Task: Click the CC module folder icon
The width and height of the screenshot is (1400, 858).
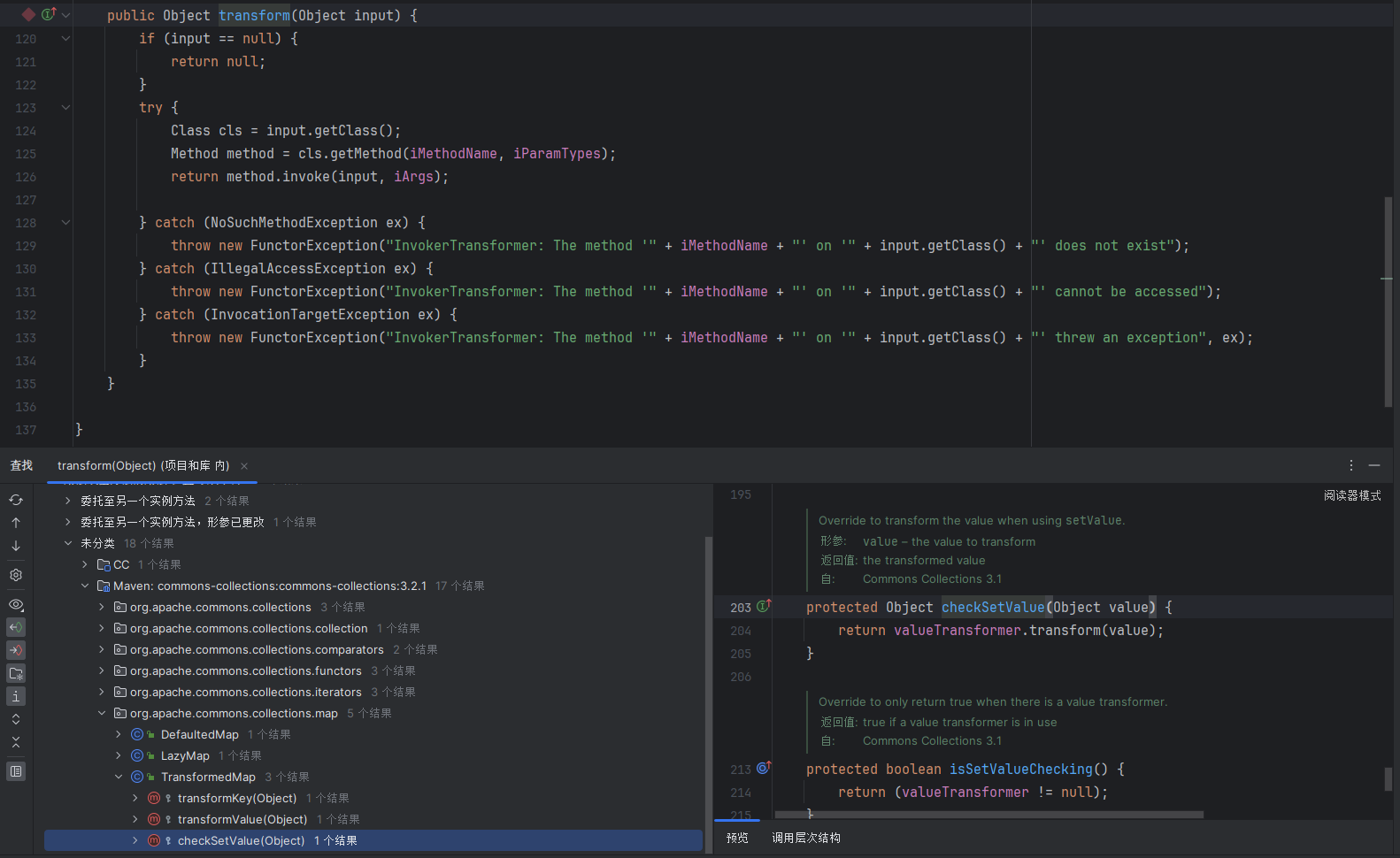Action: pyautogui.click(x=104, y=564)
